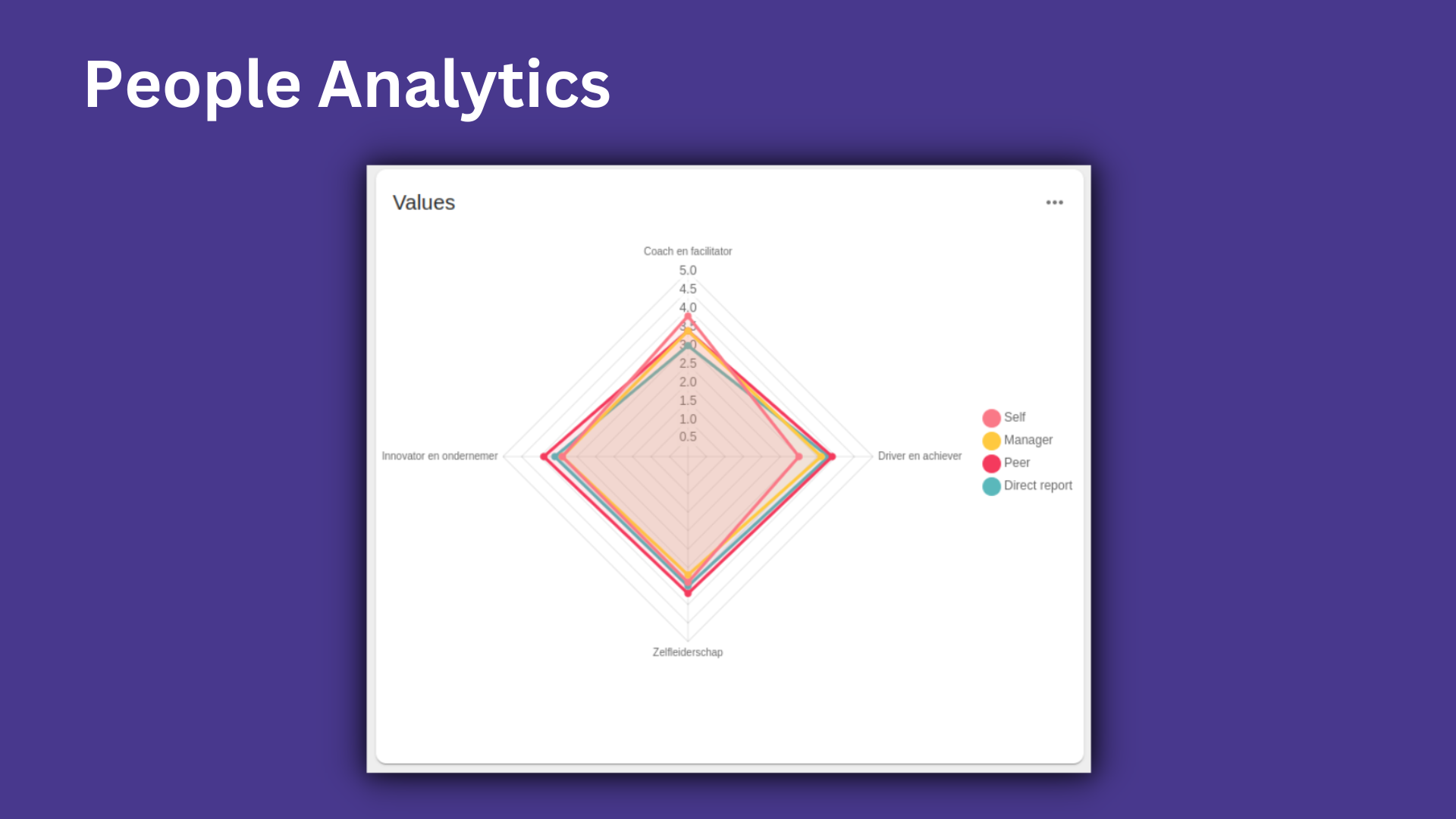Toggle the Manager series legend label
The width and height of the screenshot is (1456, 819).
1028,440
